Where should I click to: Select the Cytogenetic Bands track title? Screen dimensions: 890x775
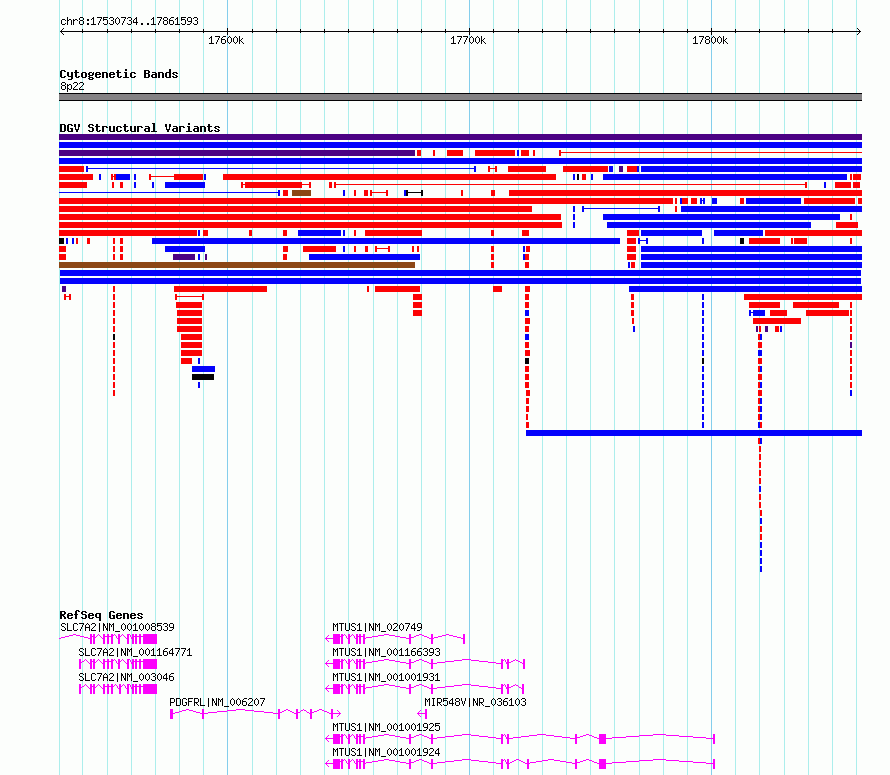[x=119, y=74]
